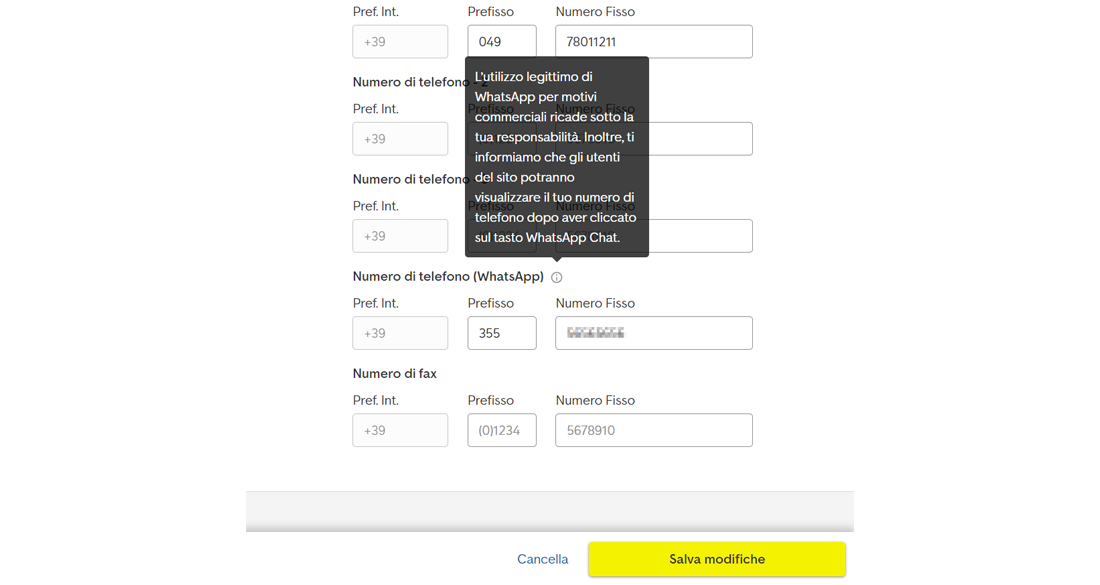Image resolution: width=1100 pixels, height=585 pixels.
Task: Click the Cancella link
Action: (x=542, y=559)
